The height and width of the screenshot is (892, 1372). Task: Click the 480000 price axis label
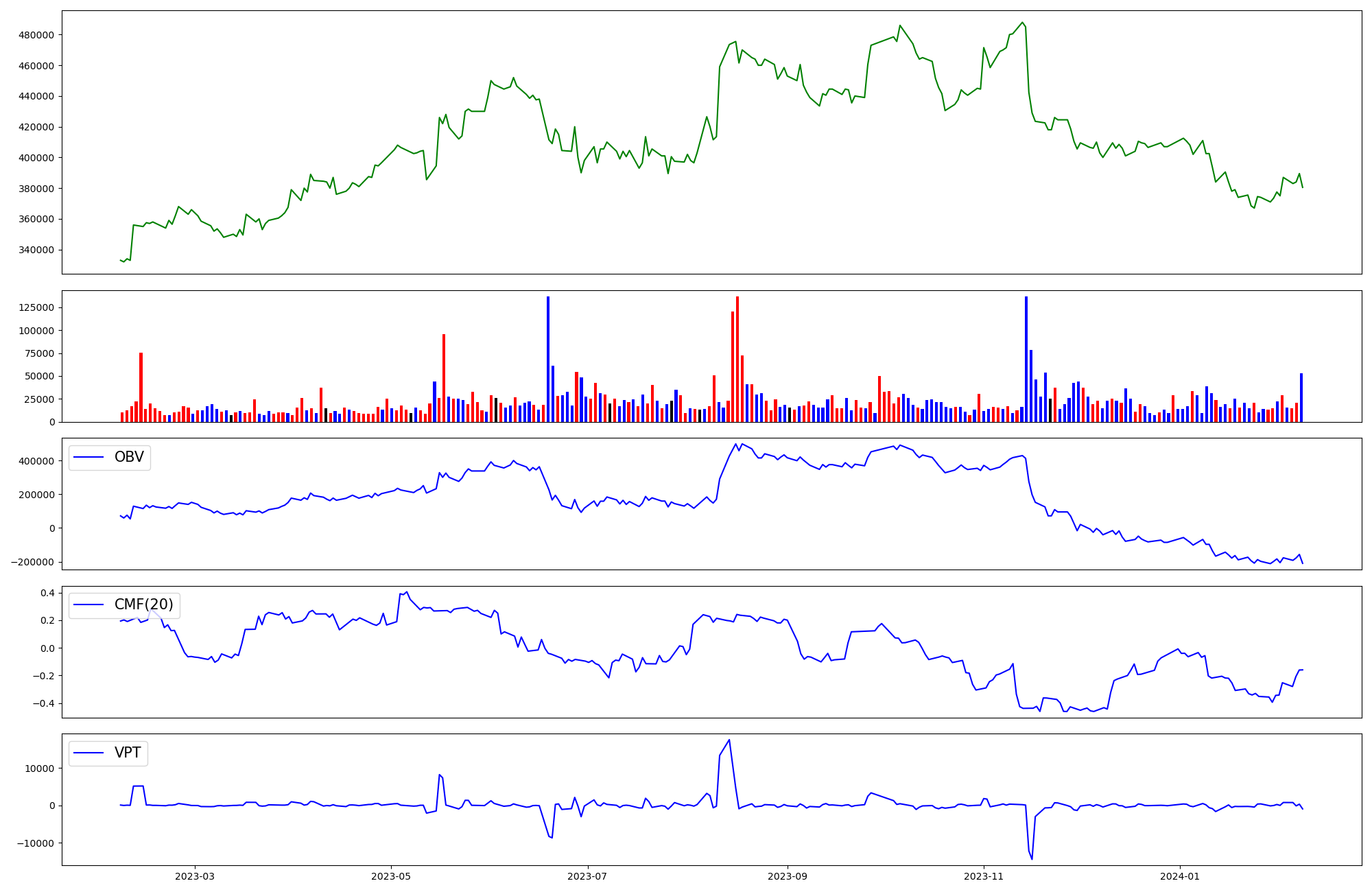pos(37,35)
